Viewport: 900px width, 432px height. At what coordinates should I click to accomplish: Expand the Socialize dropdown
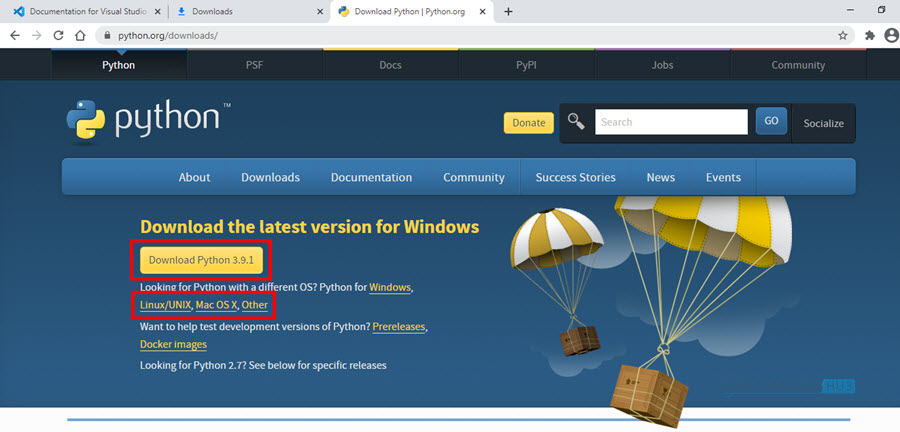pyautogui.click(x=823, y=123)
